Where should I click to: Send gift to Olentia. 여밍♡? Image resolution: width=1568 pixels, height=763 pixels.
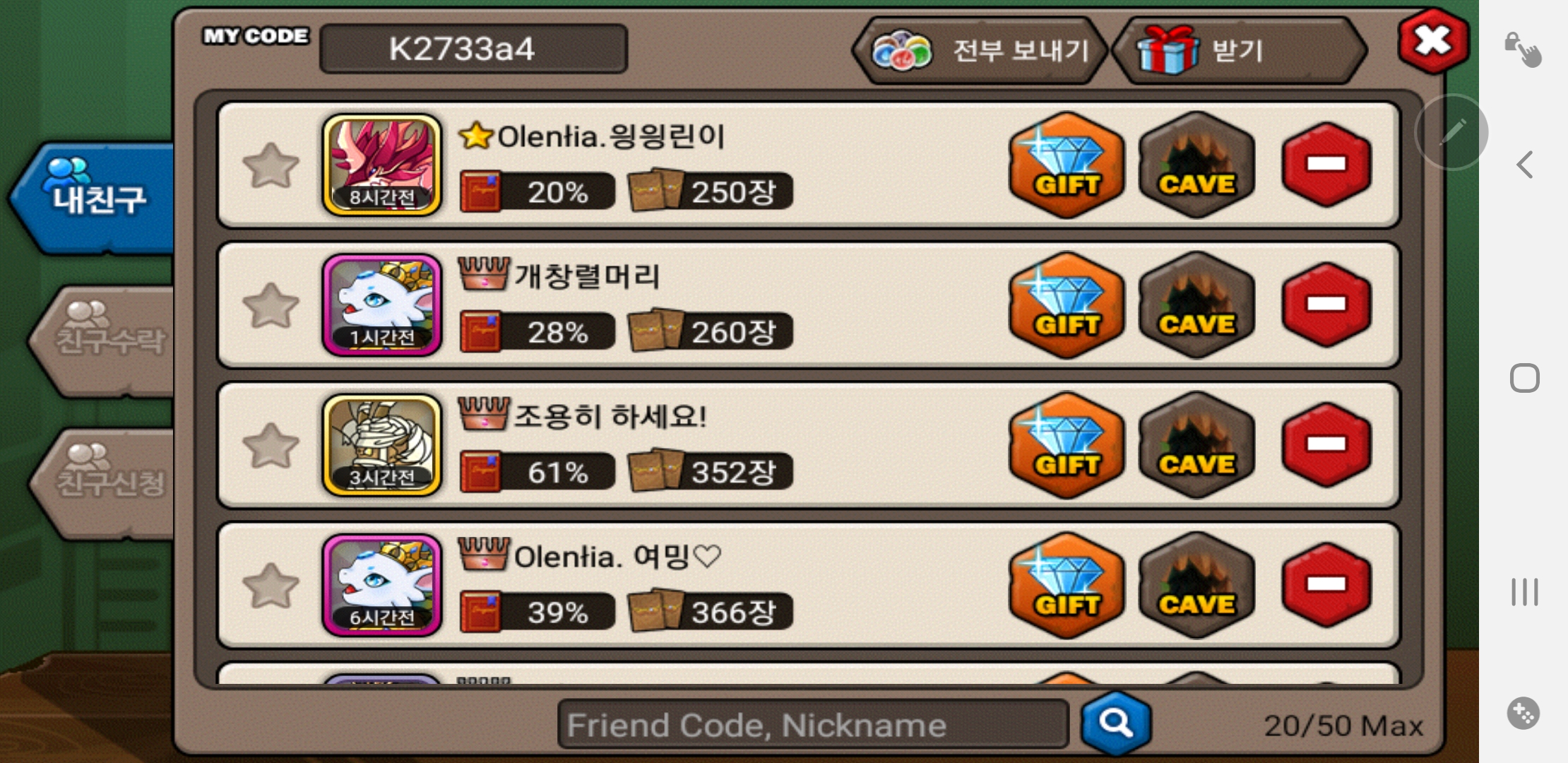[x=1067, y=585]
